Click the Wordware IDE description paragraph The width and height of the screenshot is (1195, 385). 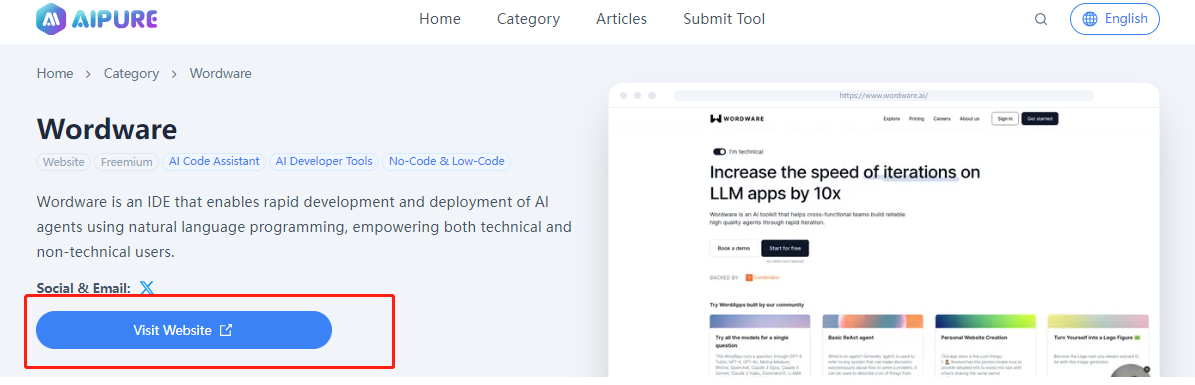tap(304, 227)
